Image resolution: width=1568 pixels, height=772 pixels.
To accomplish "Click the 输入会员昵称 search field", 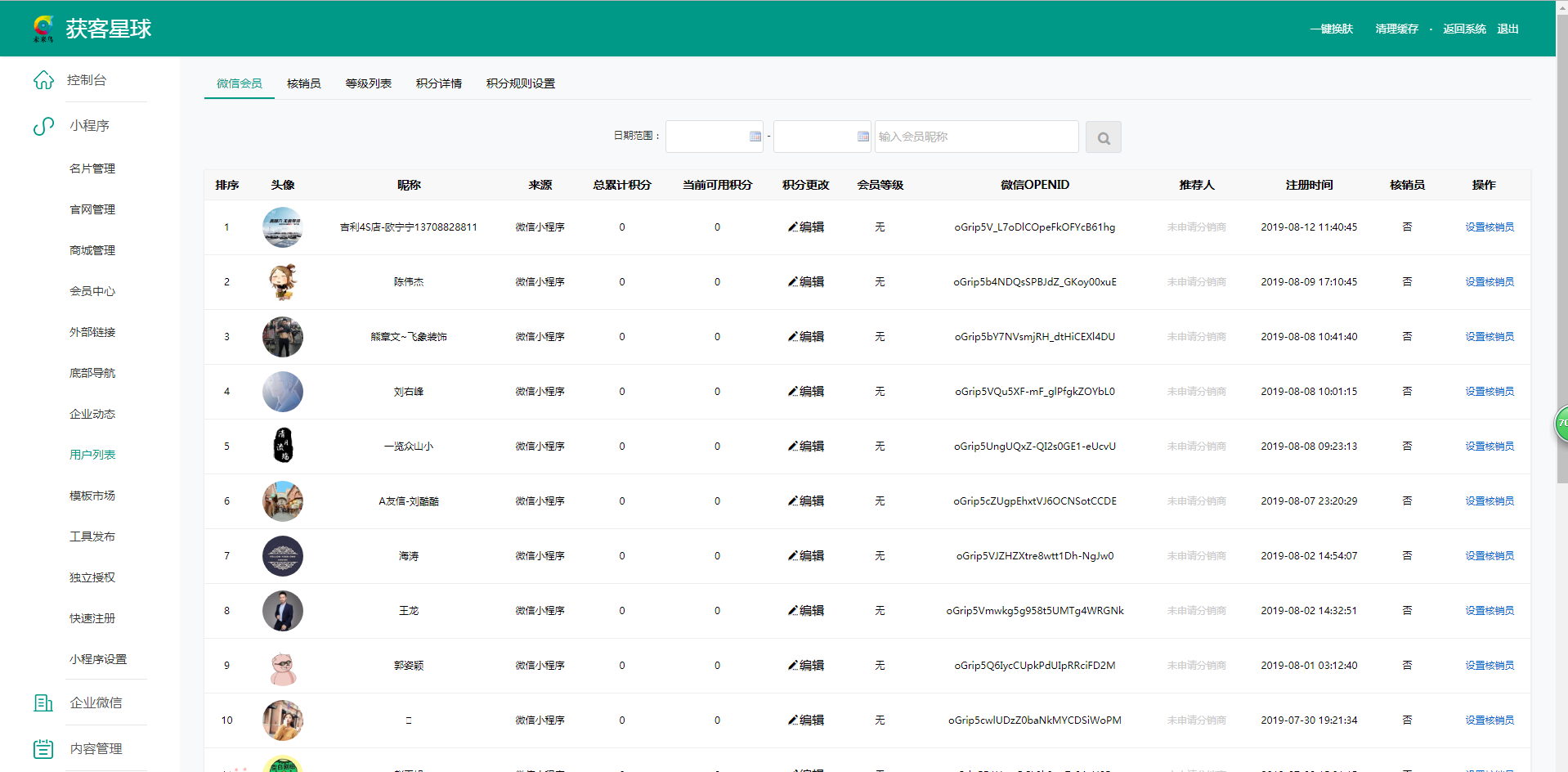I will coord(976,137).
